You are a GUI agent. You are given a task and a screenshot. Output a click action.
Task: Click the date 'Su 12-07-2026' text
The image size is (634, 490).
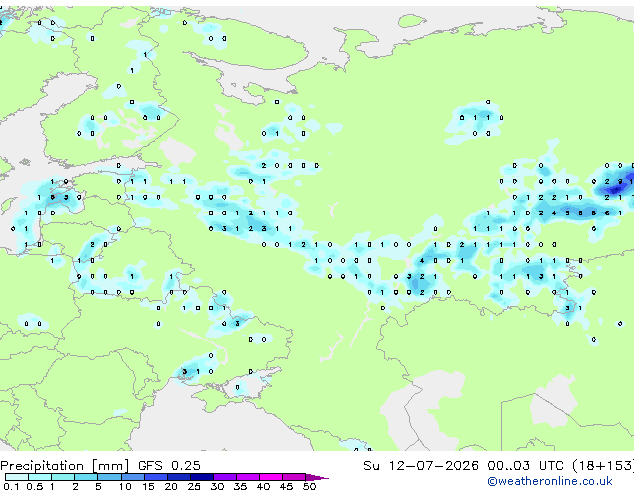tap(421, 465)
